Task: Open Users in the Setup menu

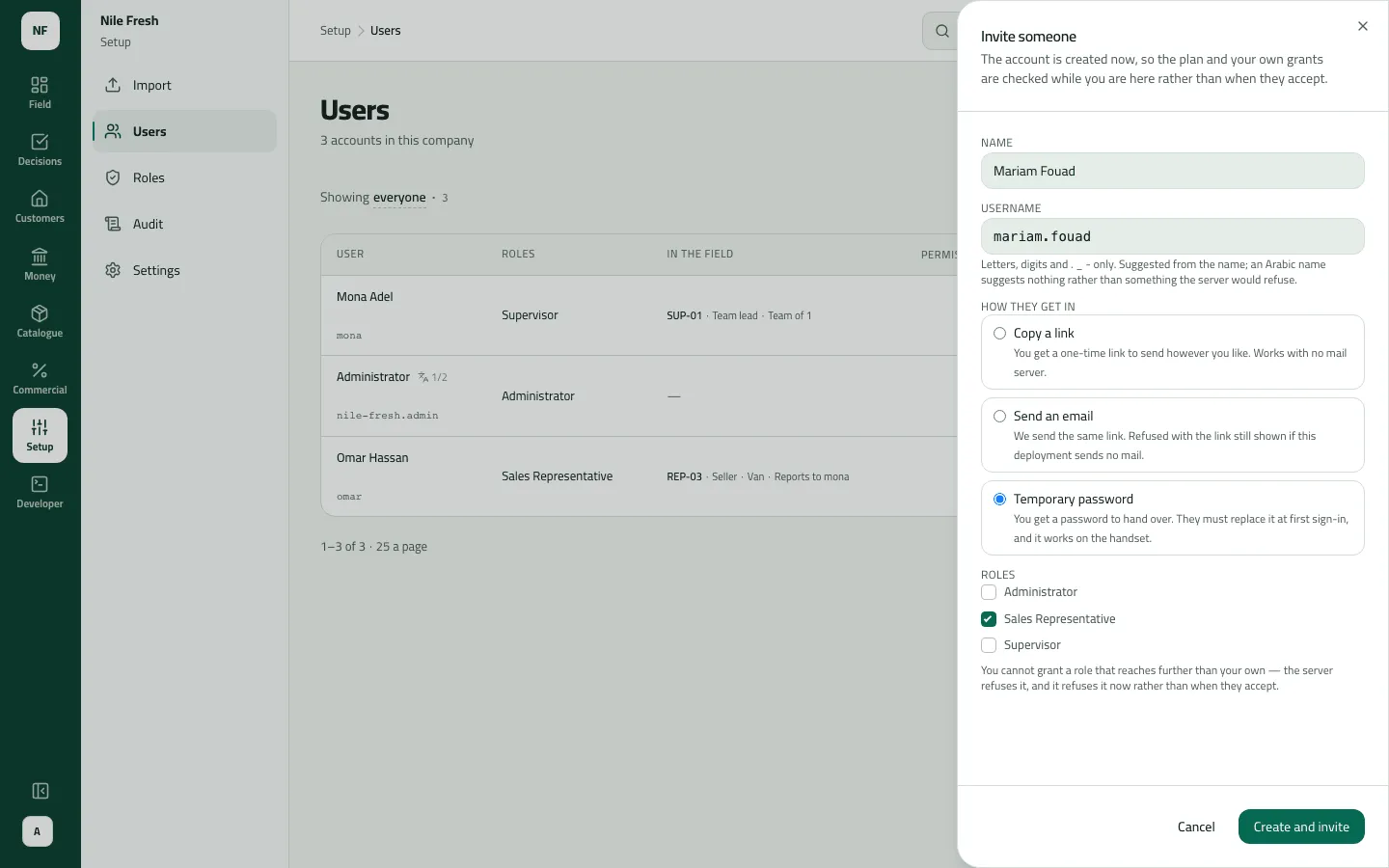Action: coord(185,131)
